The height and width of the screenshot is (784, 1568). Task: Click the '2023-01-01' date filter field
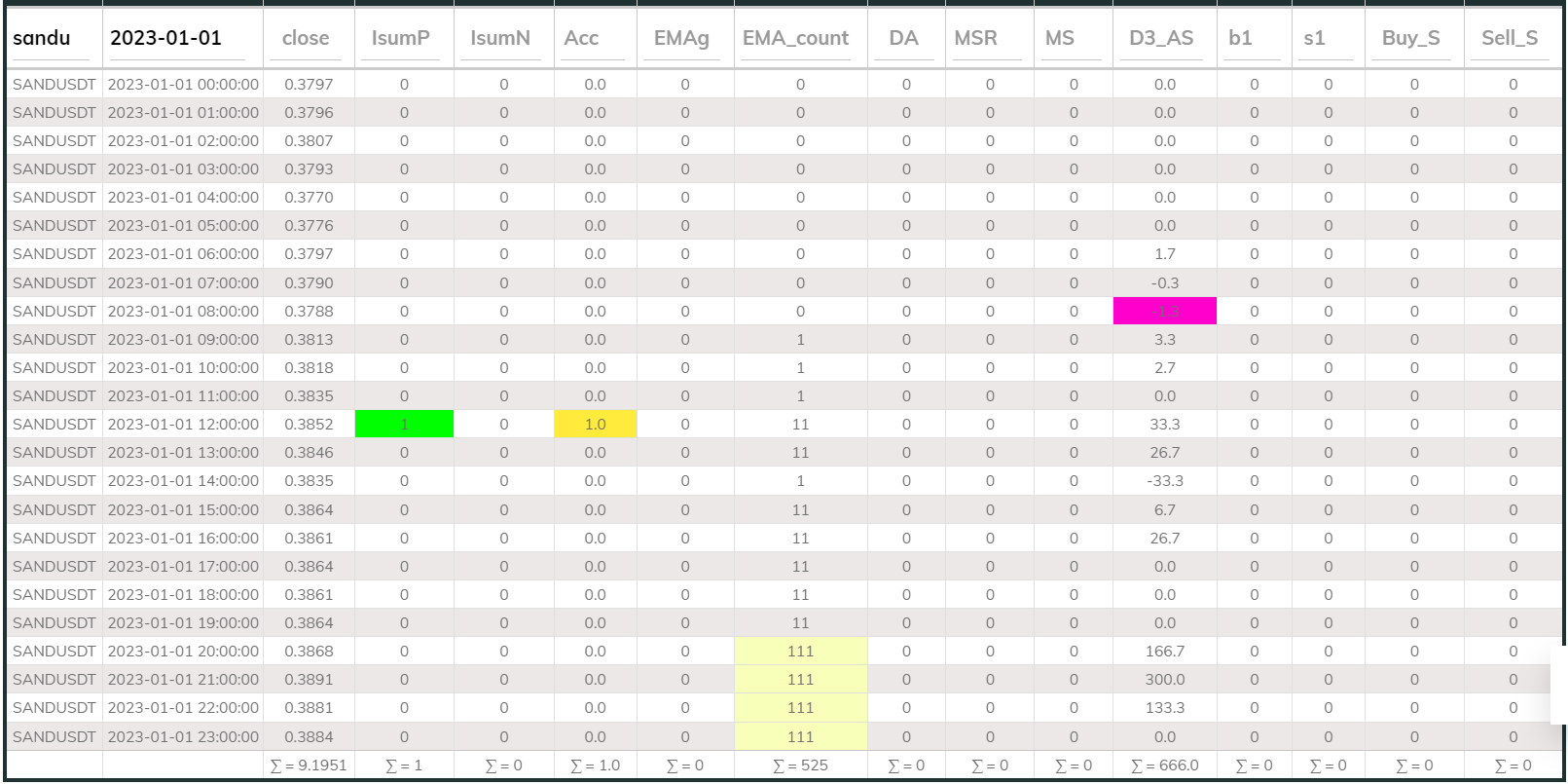[181, 38]
